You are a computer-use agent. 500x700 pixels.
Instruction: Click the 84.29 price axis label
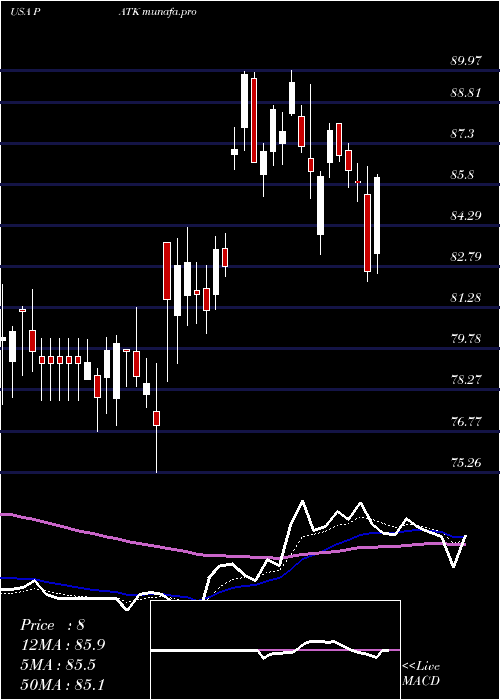coord(466,216)
